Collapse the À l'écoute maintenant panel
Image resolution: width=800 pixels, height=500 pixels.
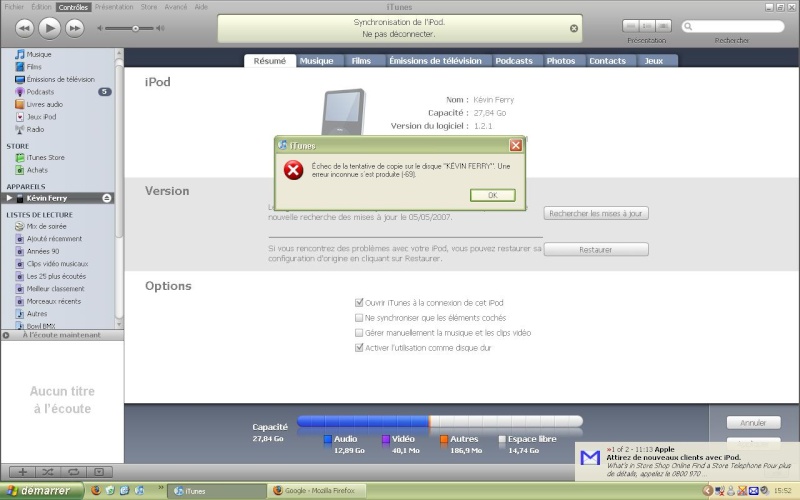(6, 335)
